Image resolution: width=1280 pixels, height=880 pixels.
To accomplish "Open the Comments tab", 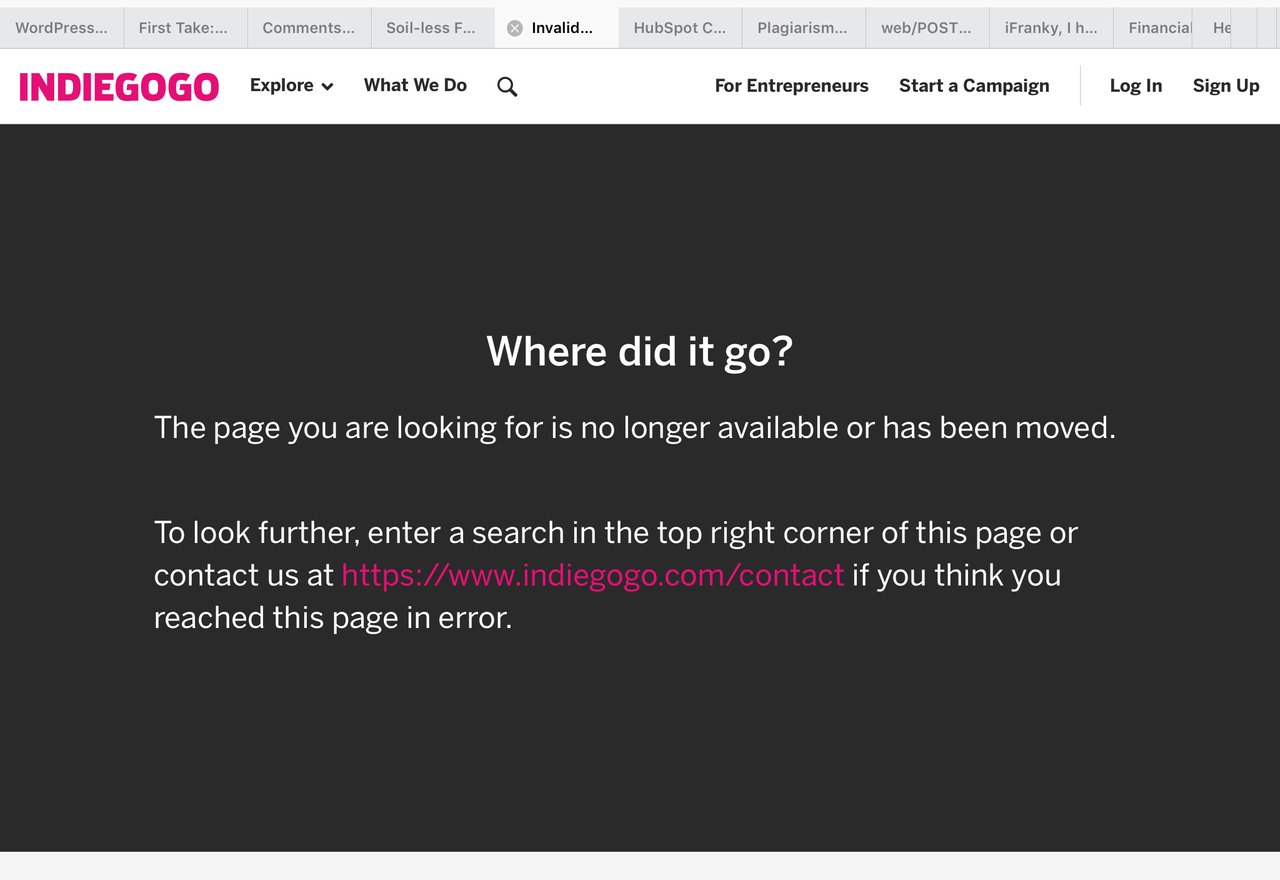I will [x=308, y=28].
